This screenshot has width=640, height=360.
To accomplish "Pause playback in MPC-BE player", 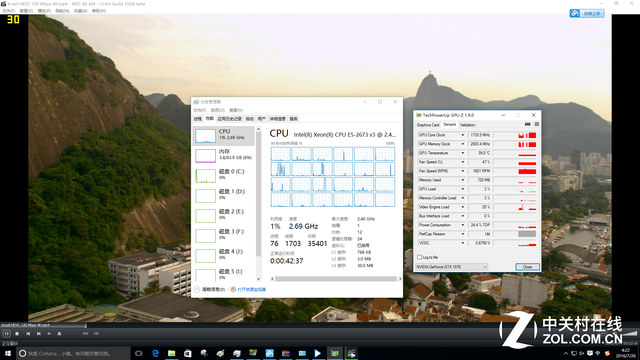I will [7, 333].
